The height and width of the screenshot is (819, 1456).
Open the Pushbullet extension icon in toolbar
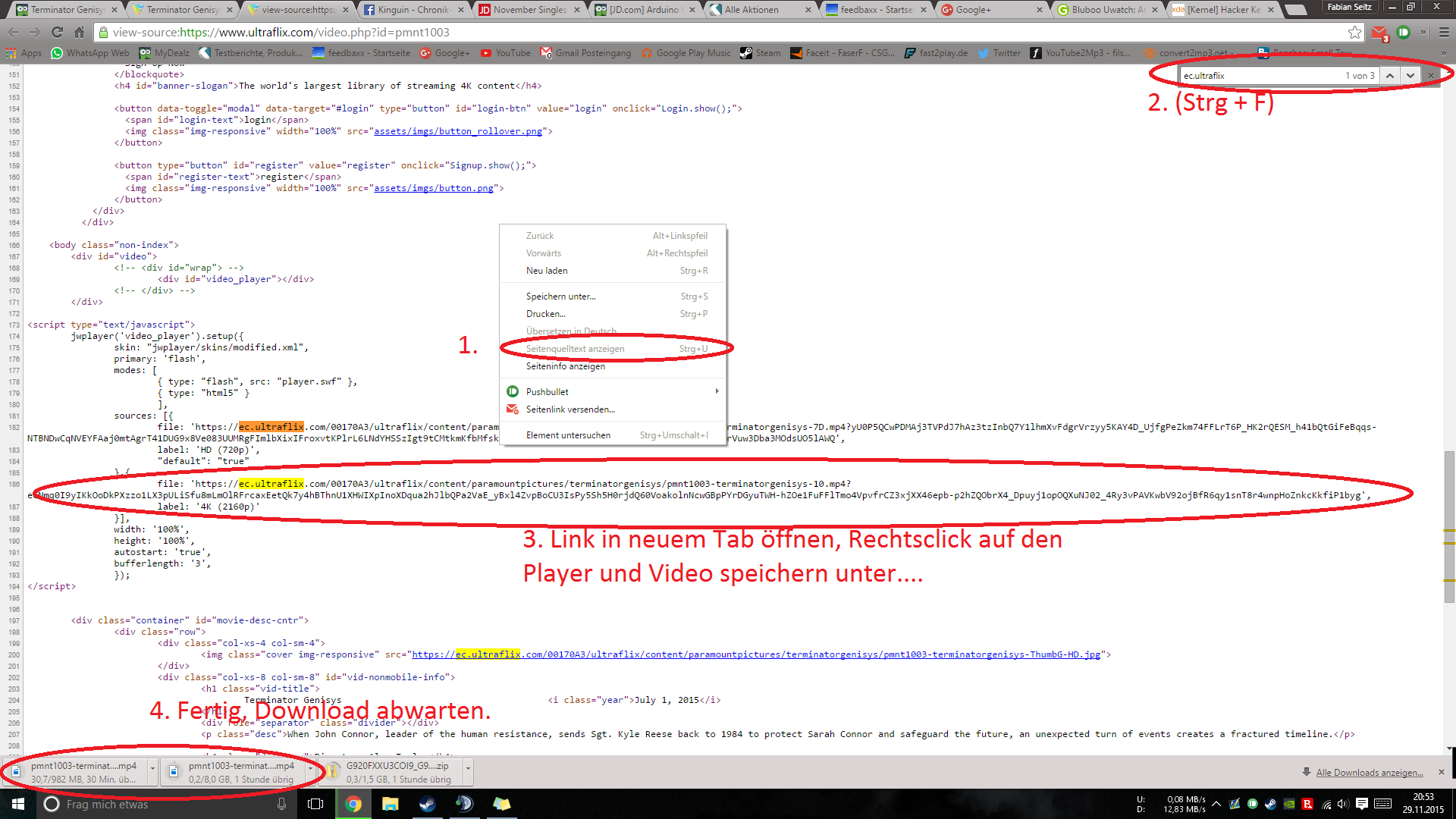(1404, 32)
